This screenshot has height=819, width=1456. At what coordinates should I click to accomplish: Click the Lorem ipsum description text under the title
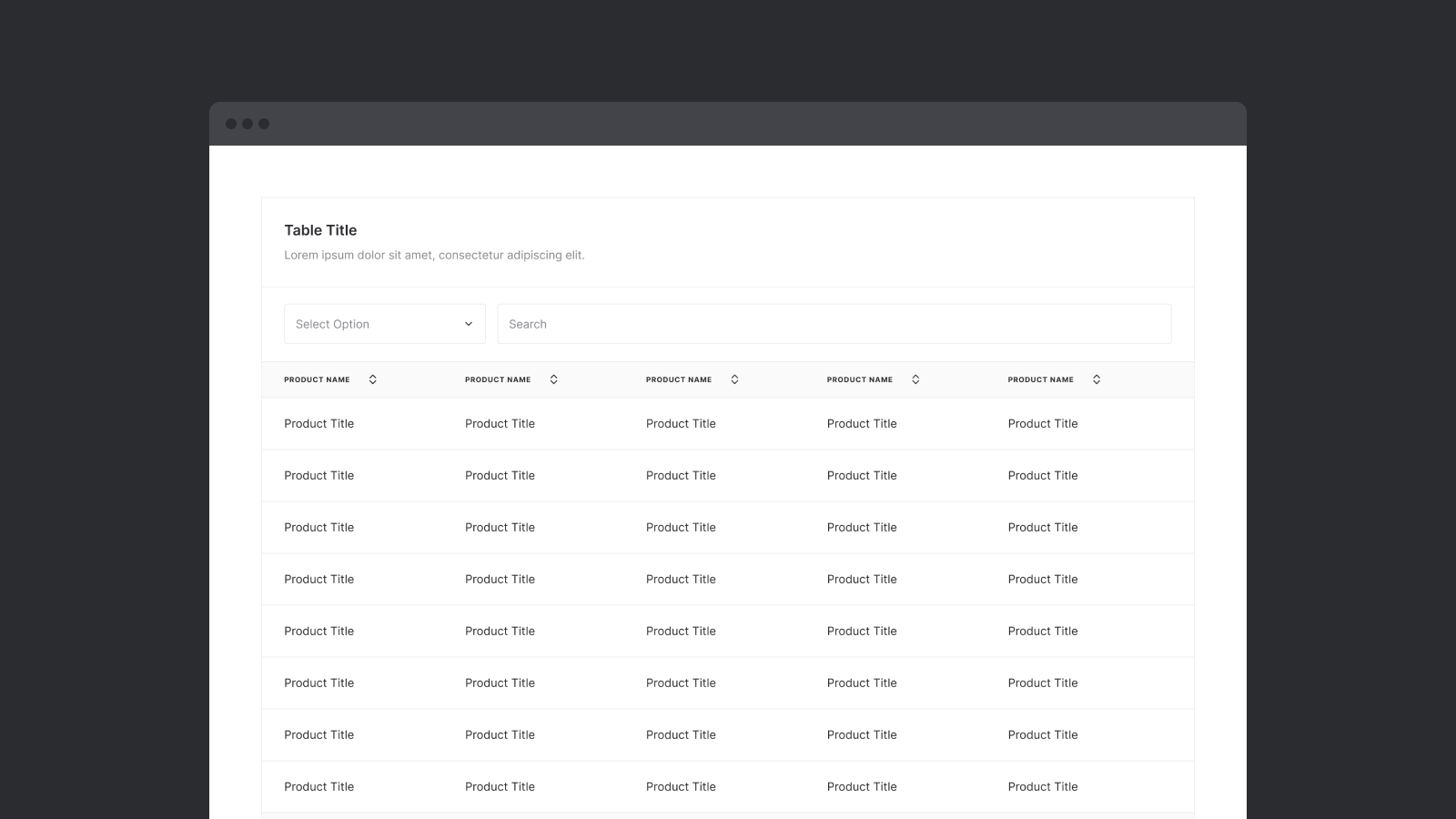[x=434, y=255]
